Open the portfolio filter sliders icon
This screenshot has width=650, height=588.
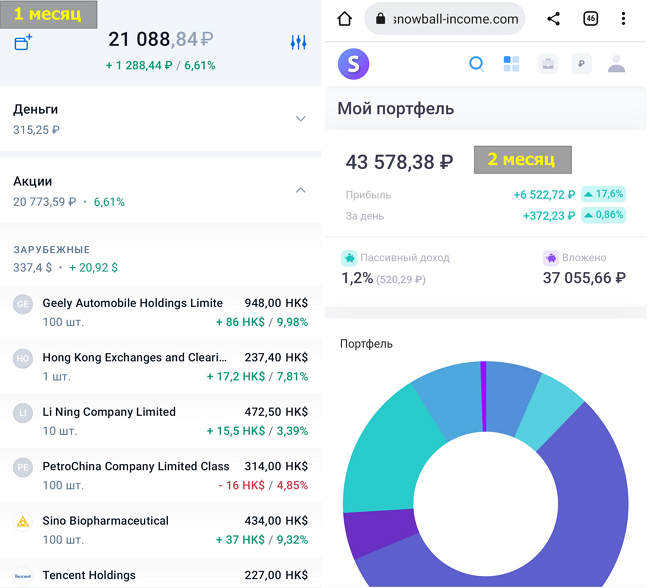pyautogui.click(x=298, y=42)
